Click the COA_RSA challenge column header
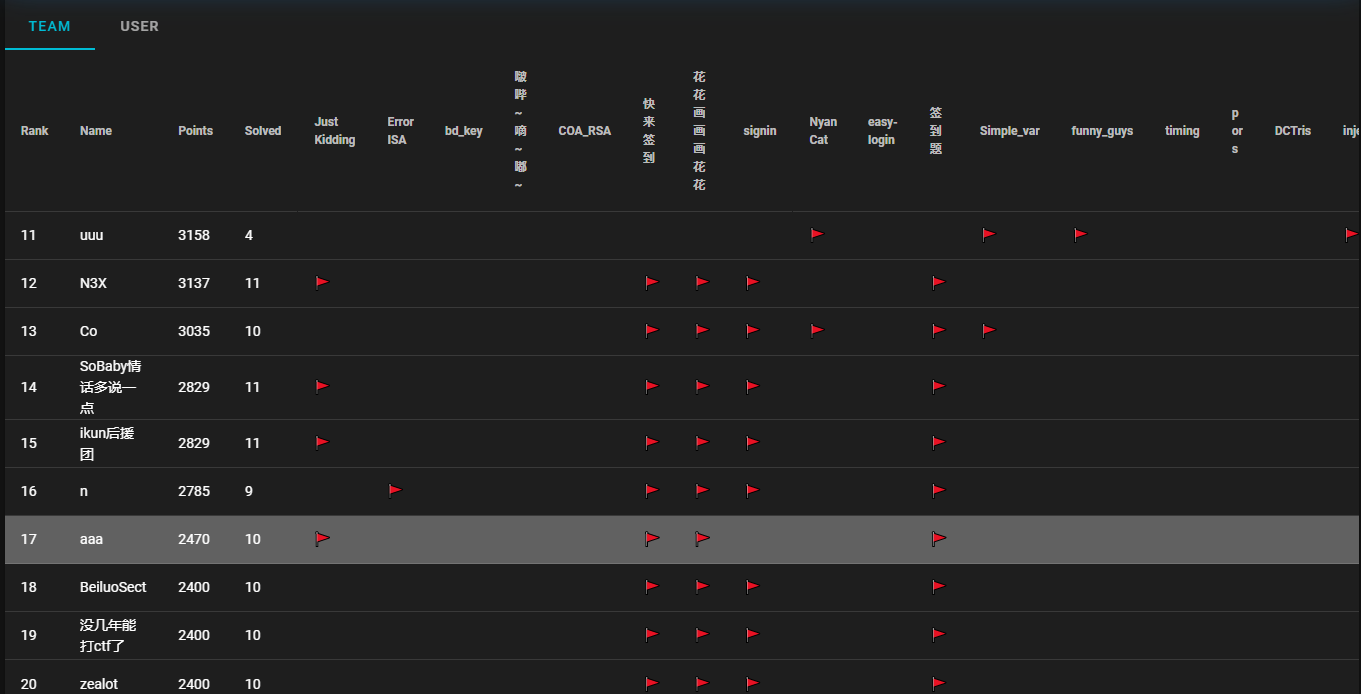Screen dimensions: 1361x694 tap(584, 131)
